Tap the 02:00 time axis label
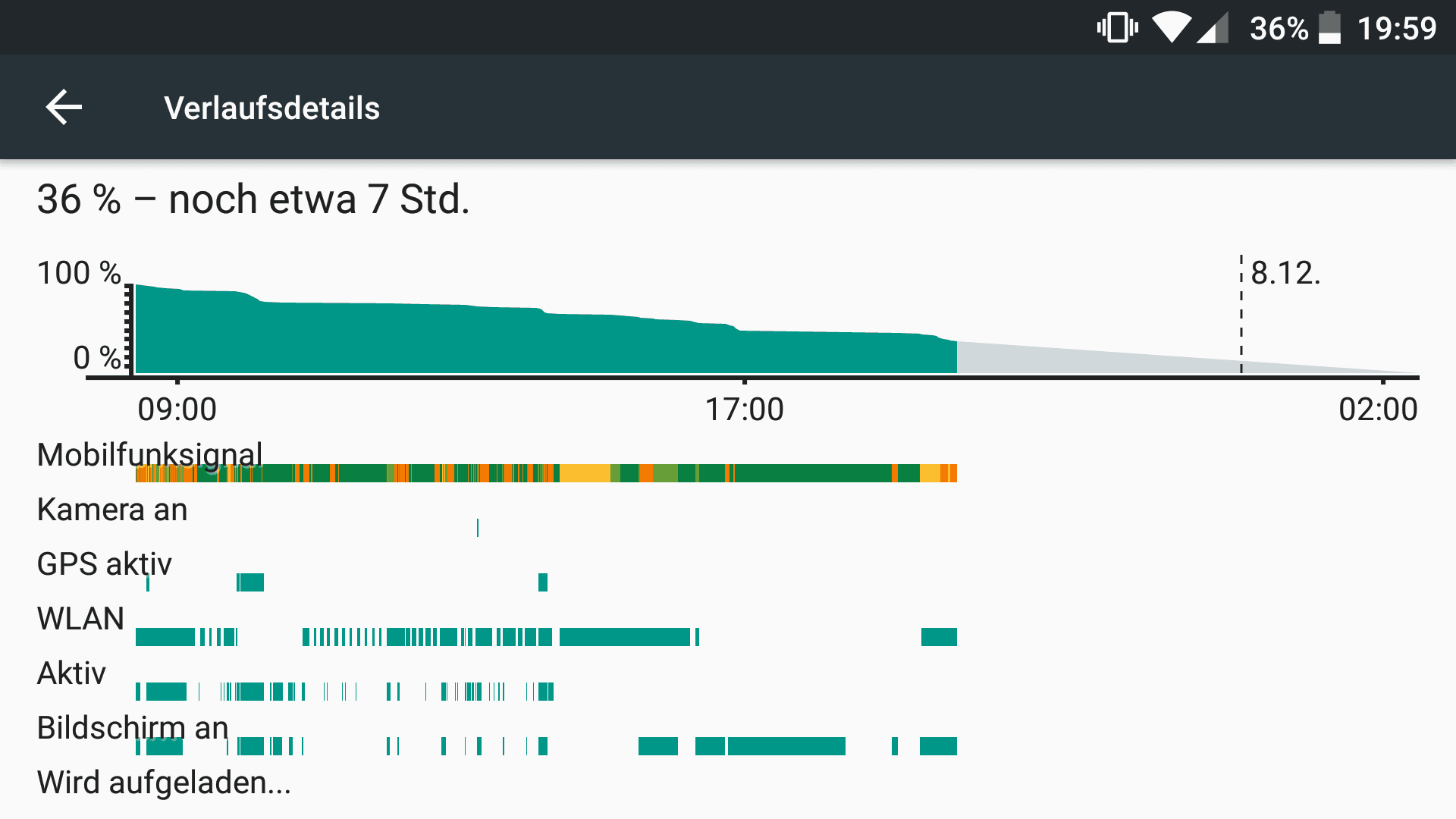This screenshot has width=1456, height=819. tap(1378, 409)
